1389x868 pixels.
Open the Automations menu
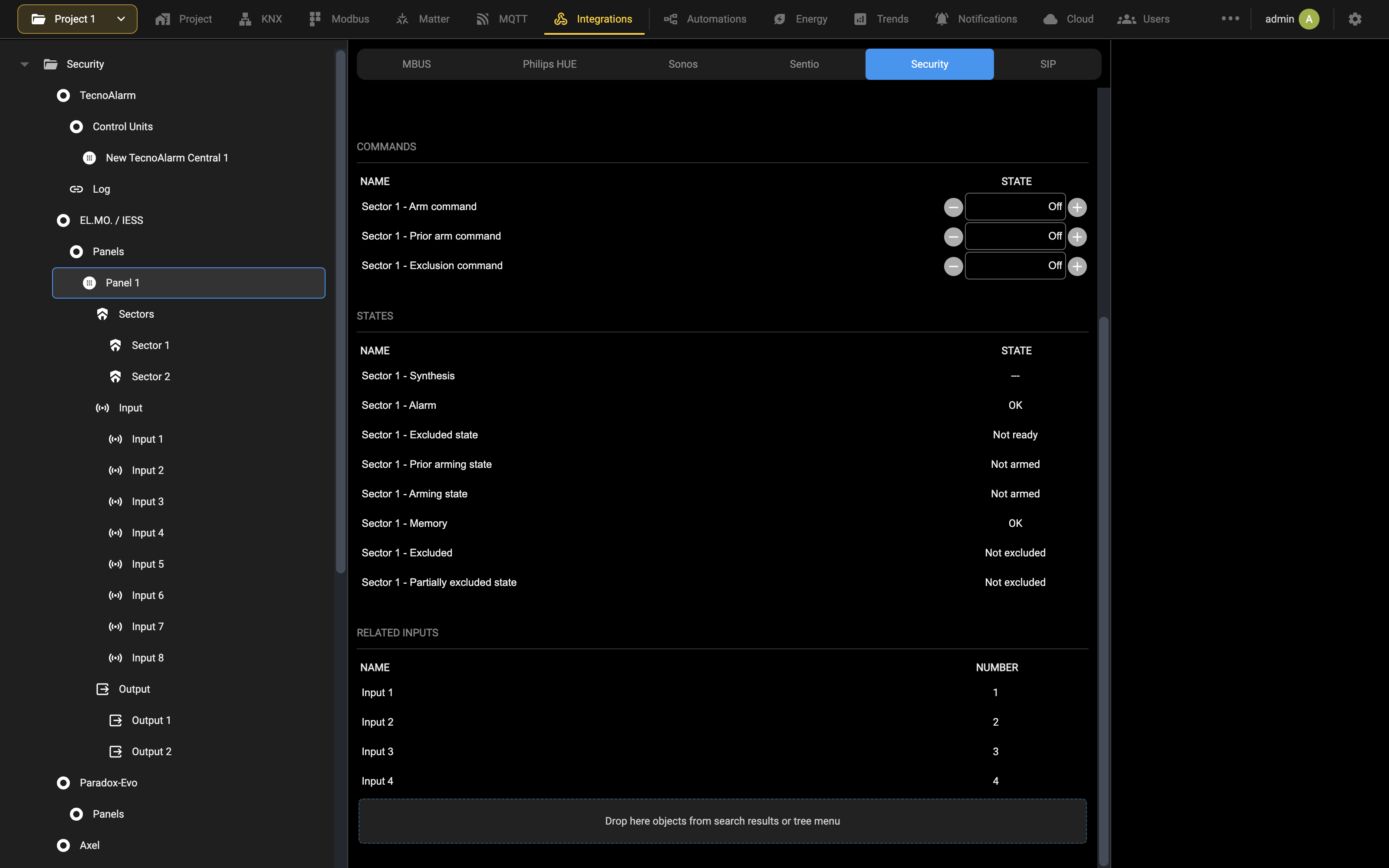point(705,19)
